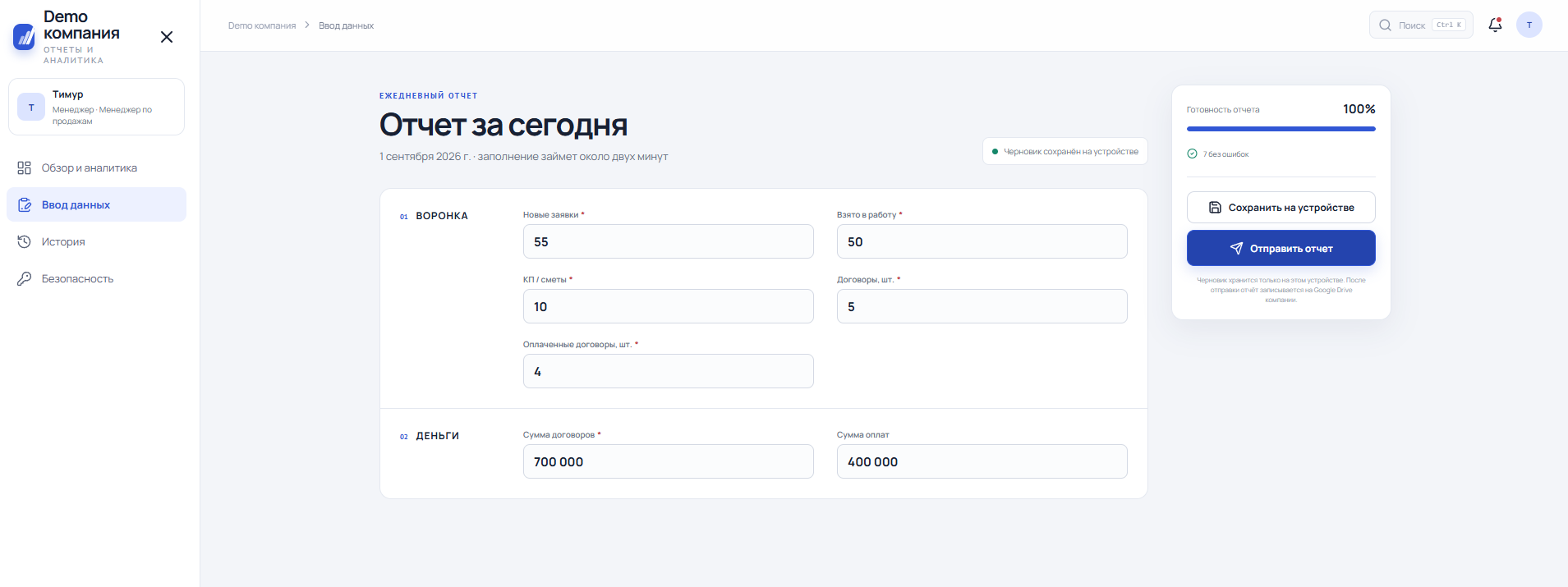
Task: Click Отправить отчет button
Action: (1281, 248)
